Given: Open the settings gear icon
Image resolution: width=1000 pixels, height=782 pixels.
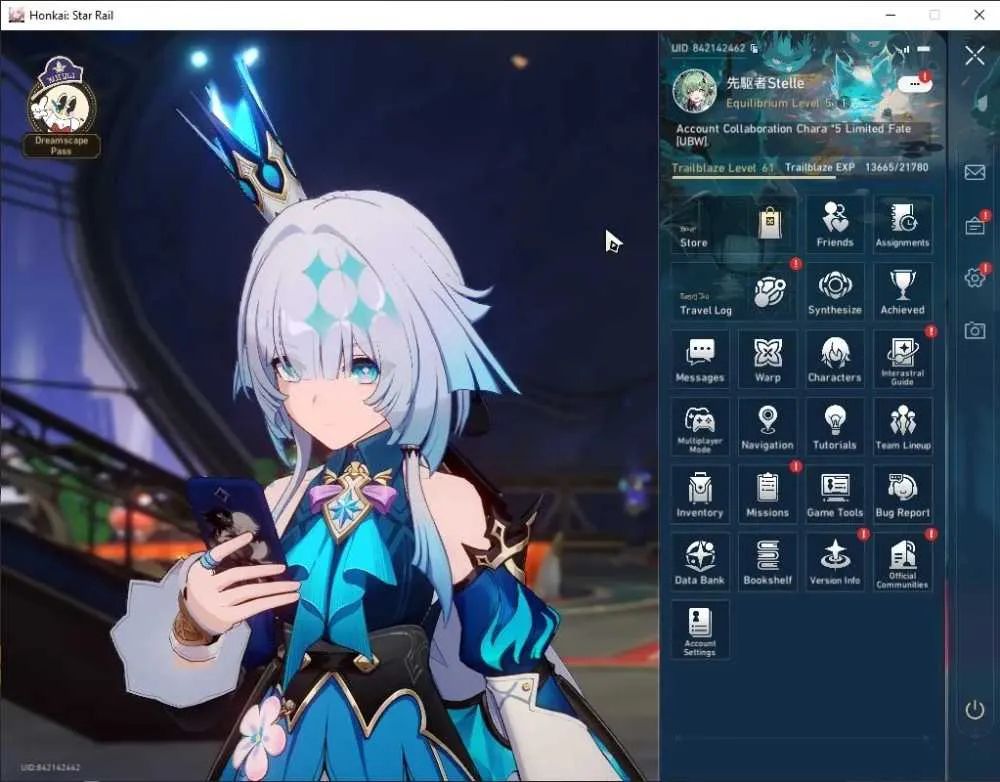Looking at the screenshot, I should [x=974, y=277].
